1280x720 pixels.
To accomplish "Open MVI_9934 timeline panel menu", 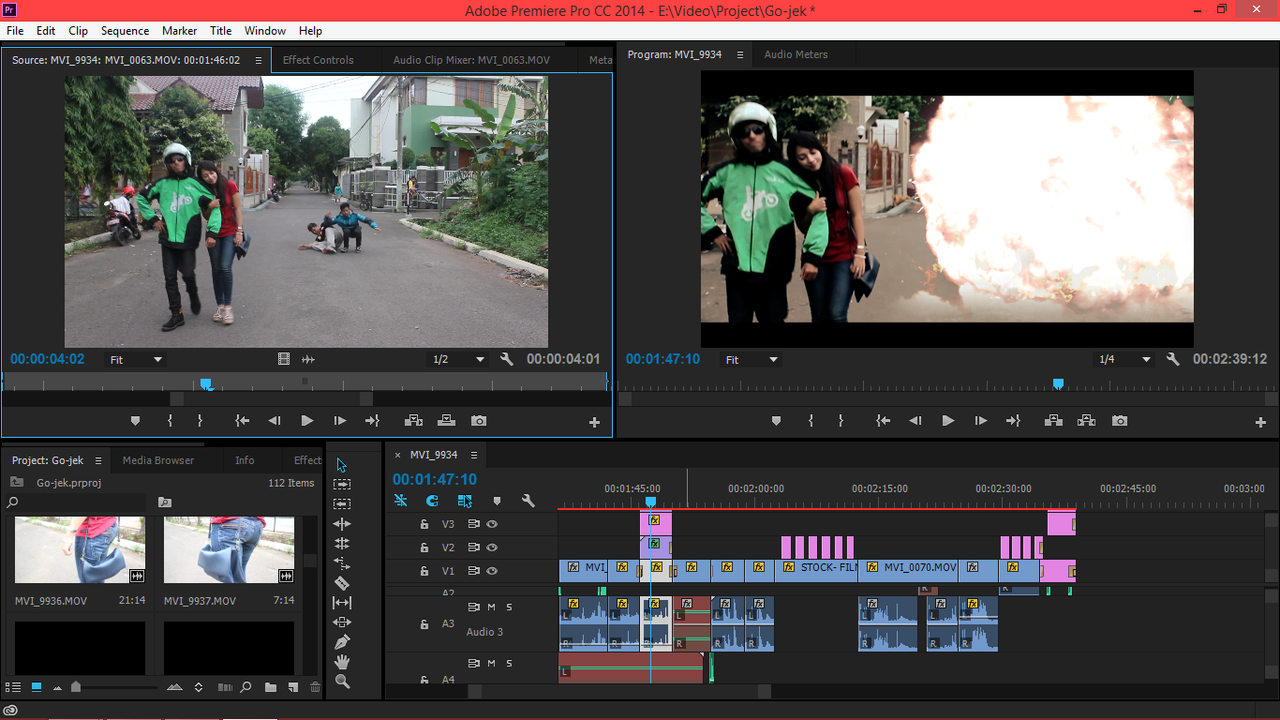I will coord(474,454).
